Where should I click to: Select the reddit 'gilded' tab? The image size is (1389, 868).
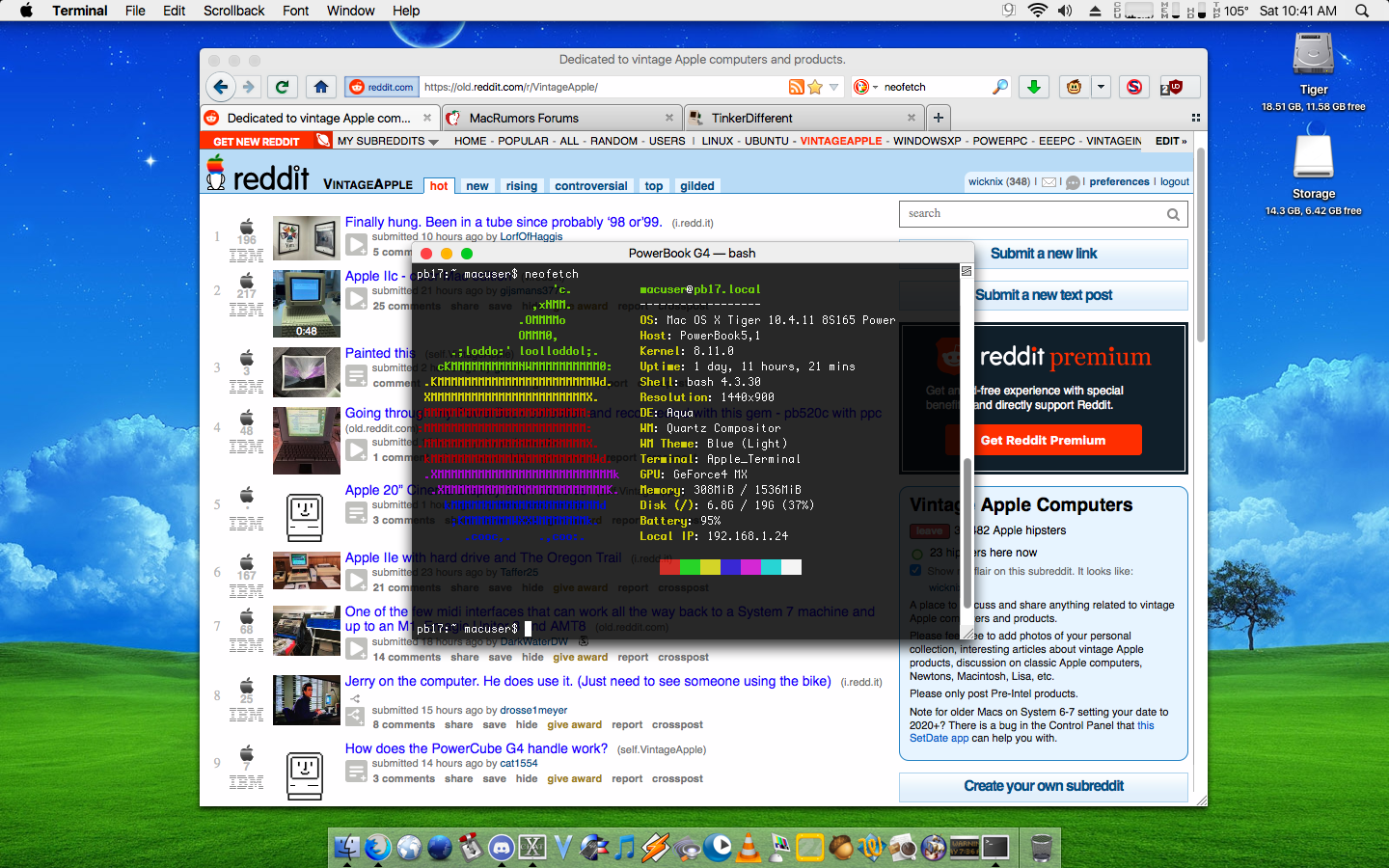[x=697, y=186]
